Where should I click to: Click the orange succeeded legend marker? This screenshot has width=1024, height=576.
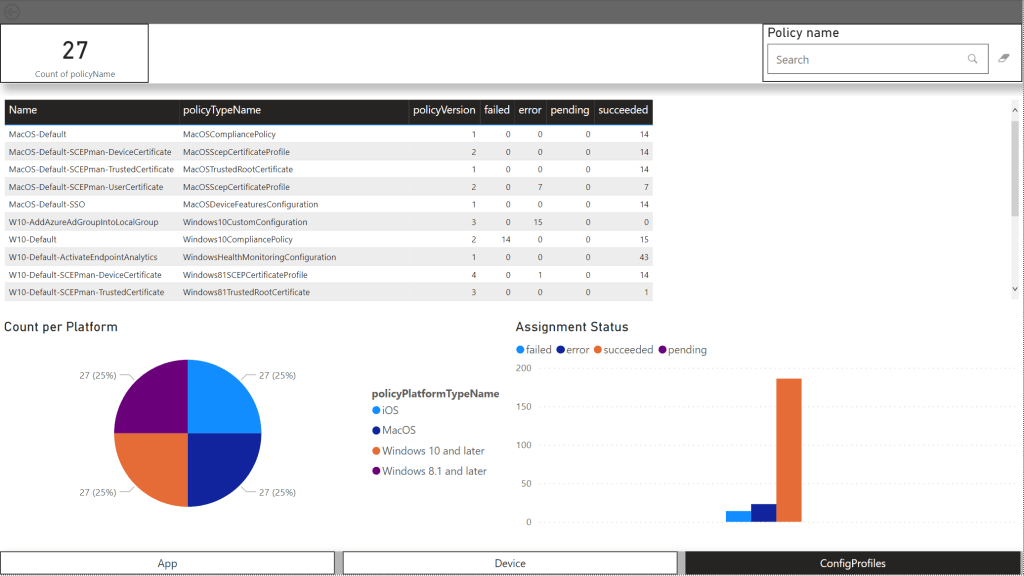click(598, 350)
